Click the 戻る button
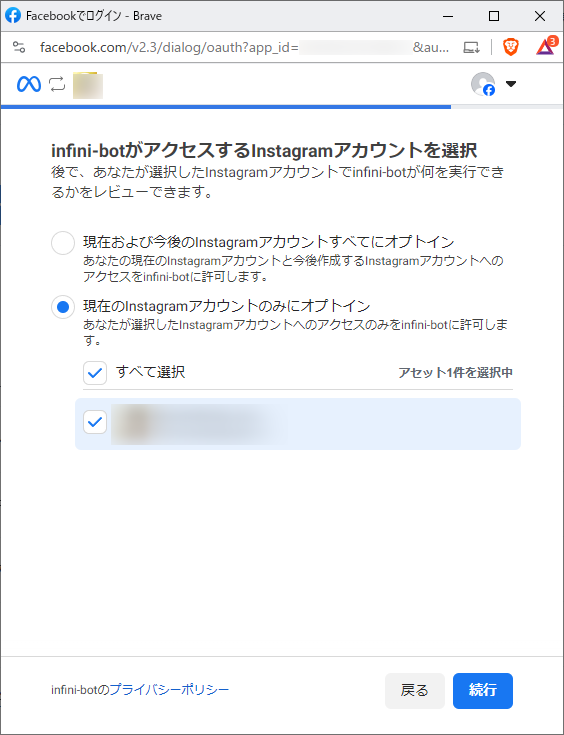The image size is (564, 735). (414, 690)
